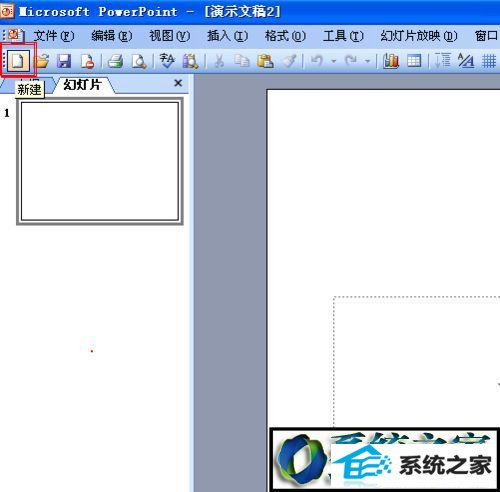Switch to the 幻灯片 tab
500x492 pixels.
point(82,85)
